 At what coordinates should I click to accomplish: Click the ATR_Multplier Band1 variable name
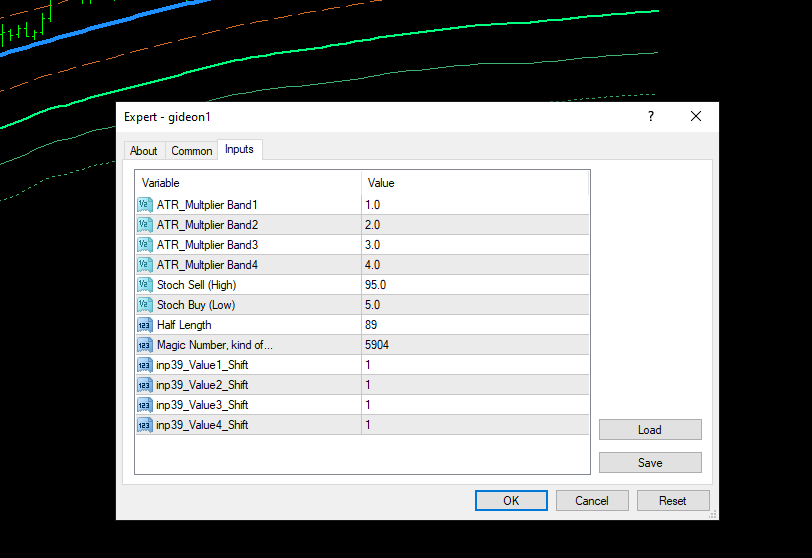tap(207, 205)
